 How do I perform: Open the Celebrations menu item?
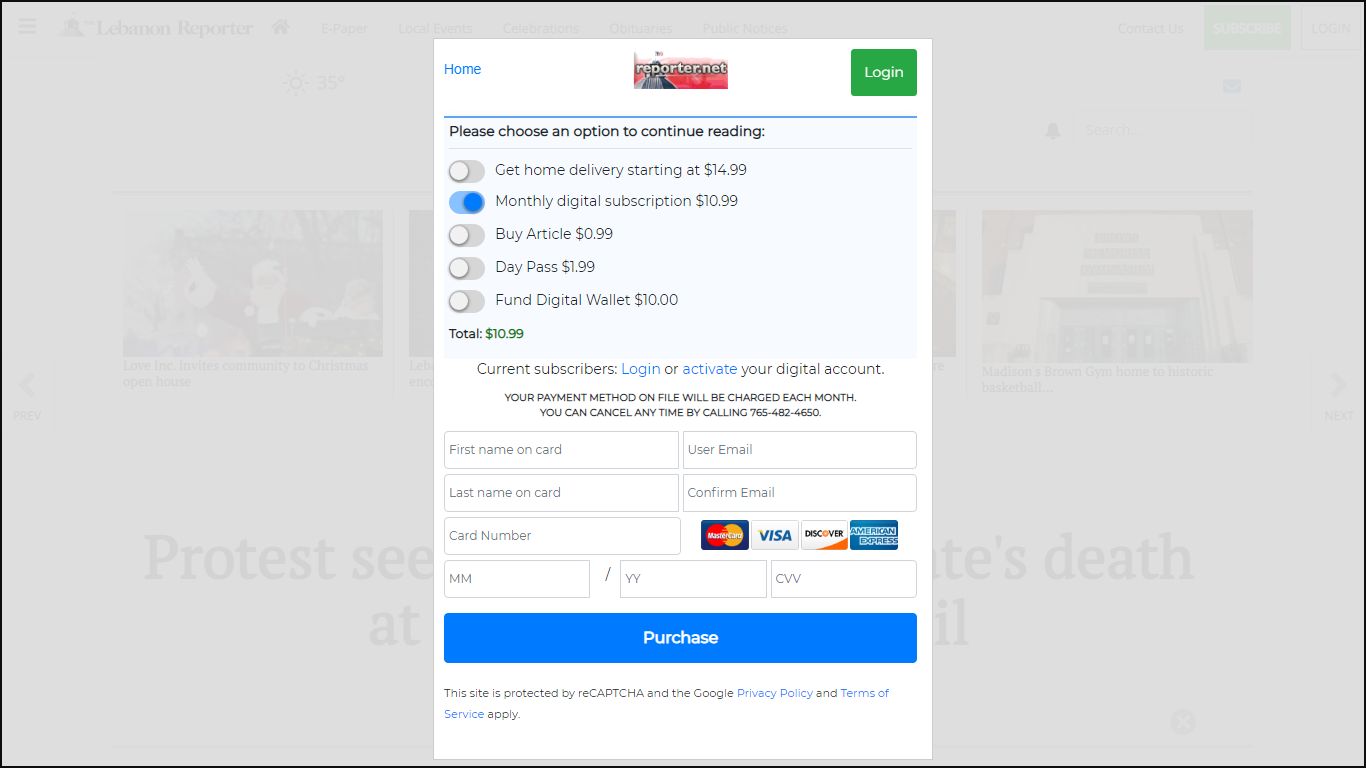pos(541,28)
